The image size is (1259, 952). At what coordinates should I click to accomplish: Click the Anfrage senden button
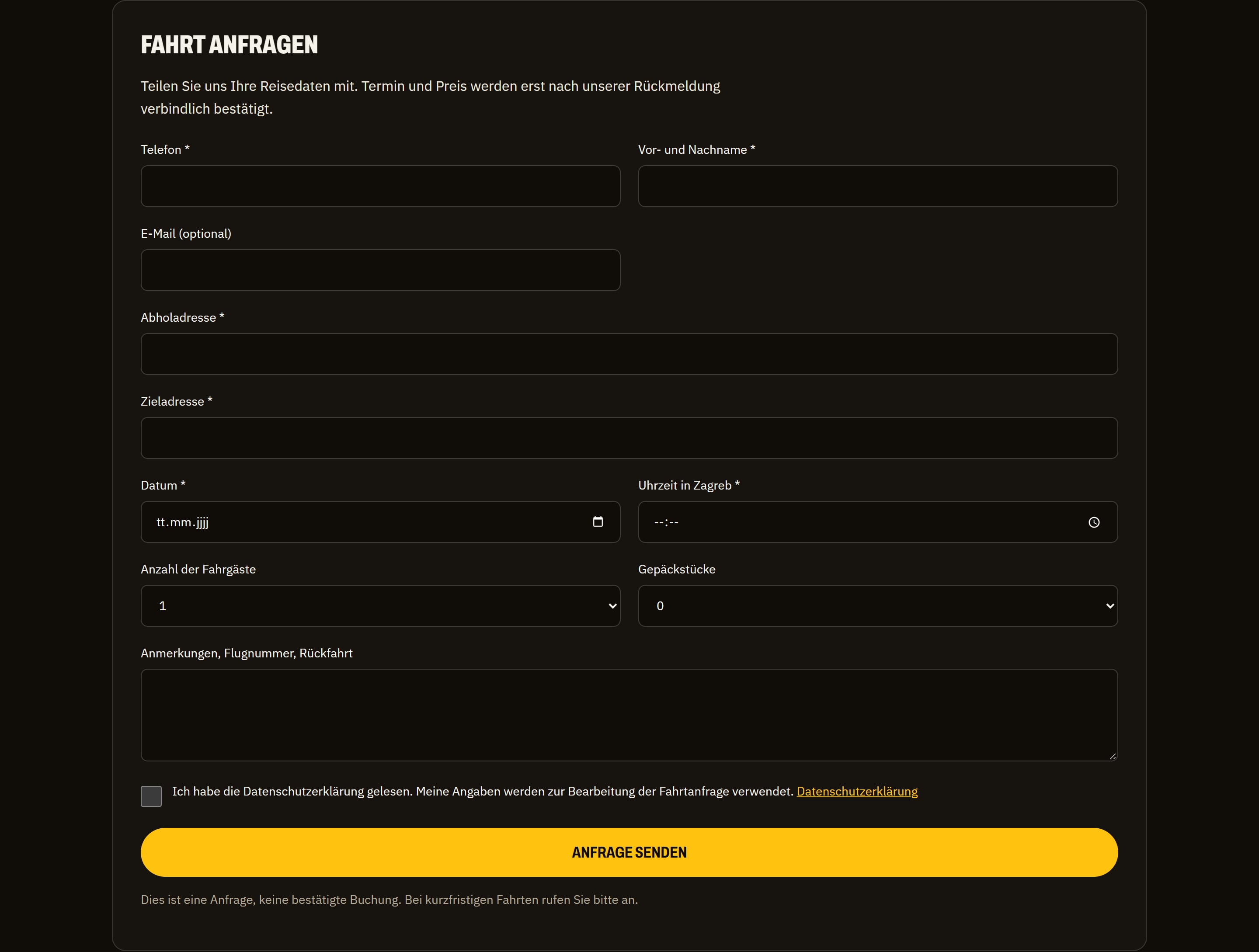point(629,852)
